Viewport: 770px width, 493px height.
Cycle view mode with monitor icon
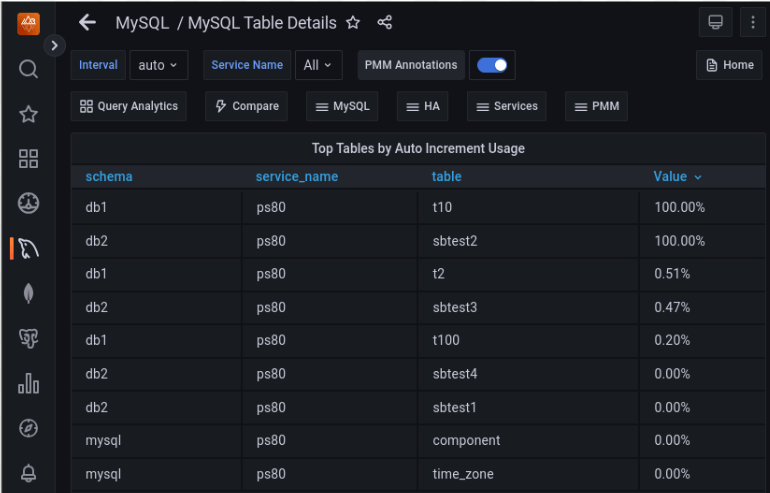point(715,22)
